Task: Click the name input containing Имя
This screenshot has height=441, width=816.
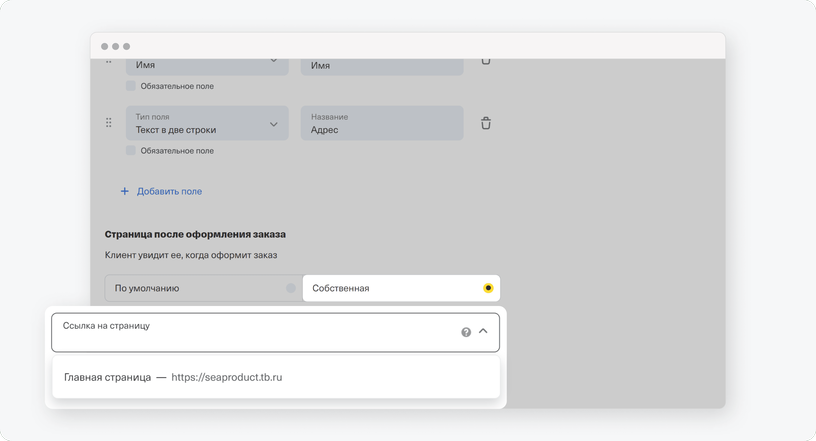Action: click(382, 67)
